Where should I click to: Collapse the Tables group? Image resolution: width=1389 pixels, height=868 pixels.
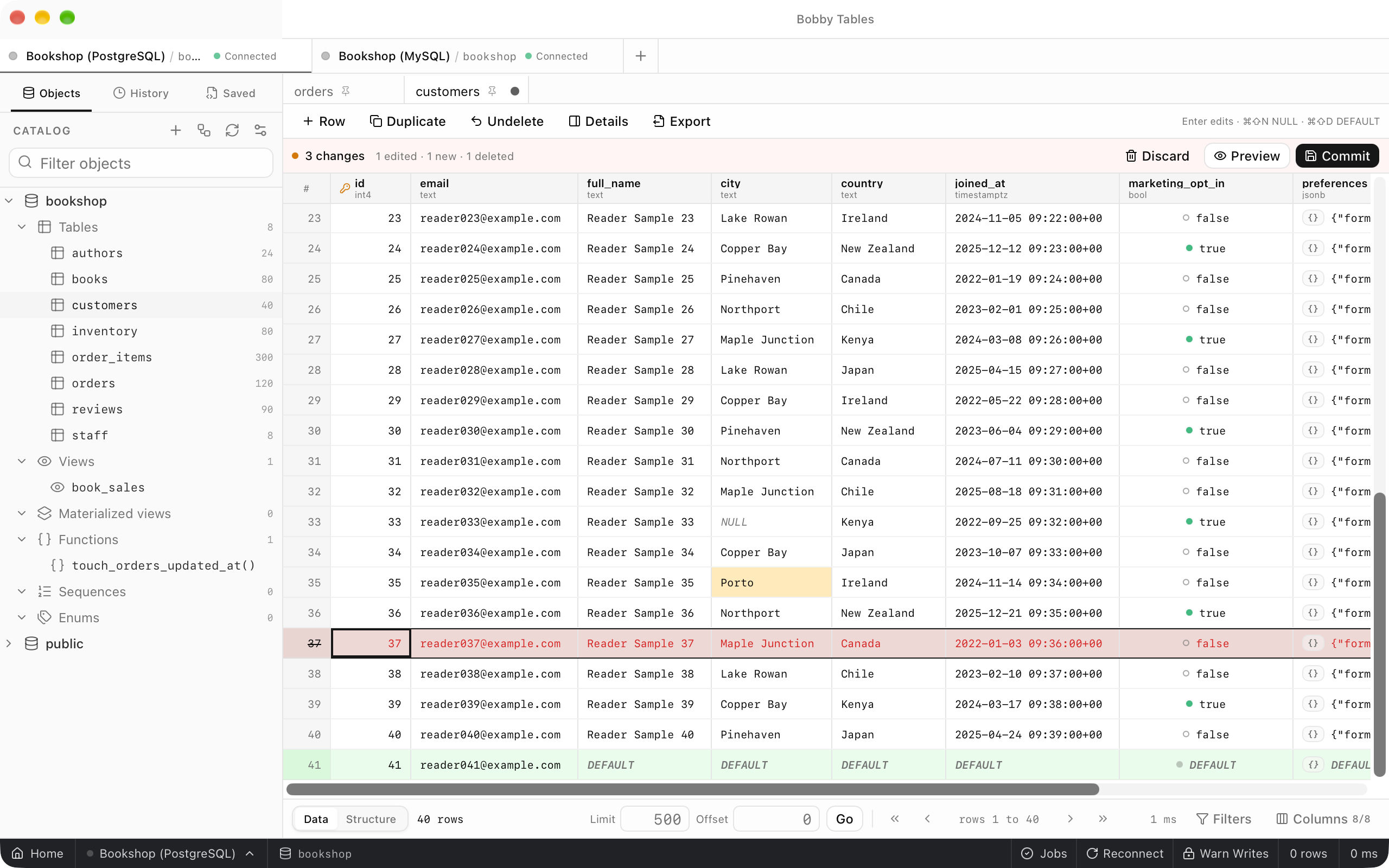pos(22,227)
